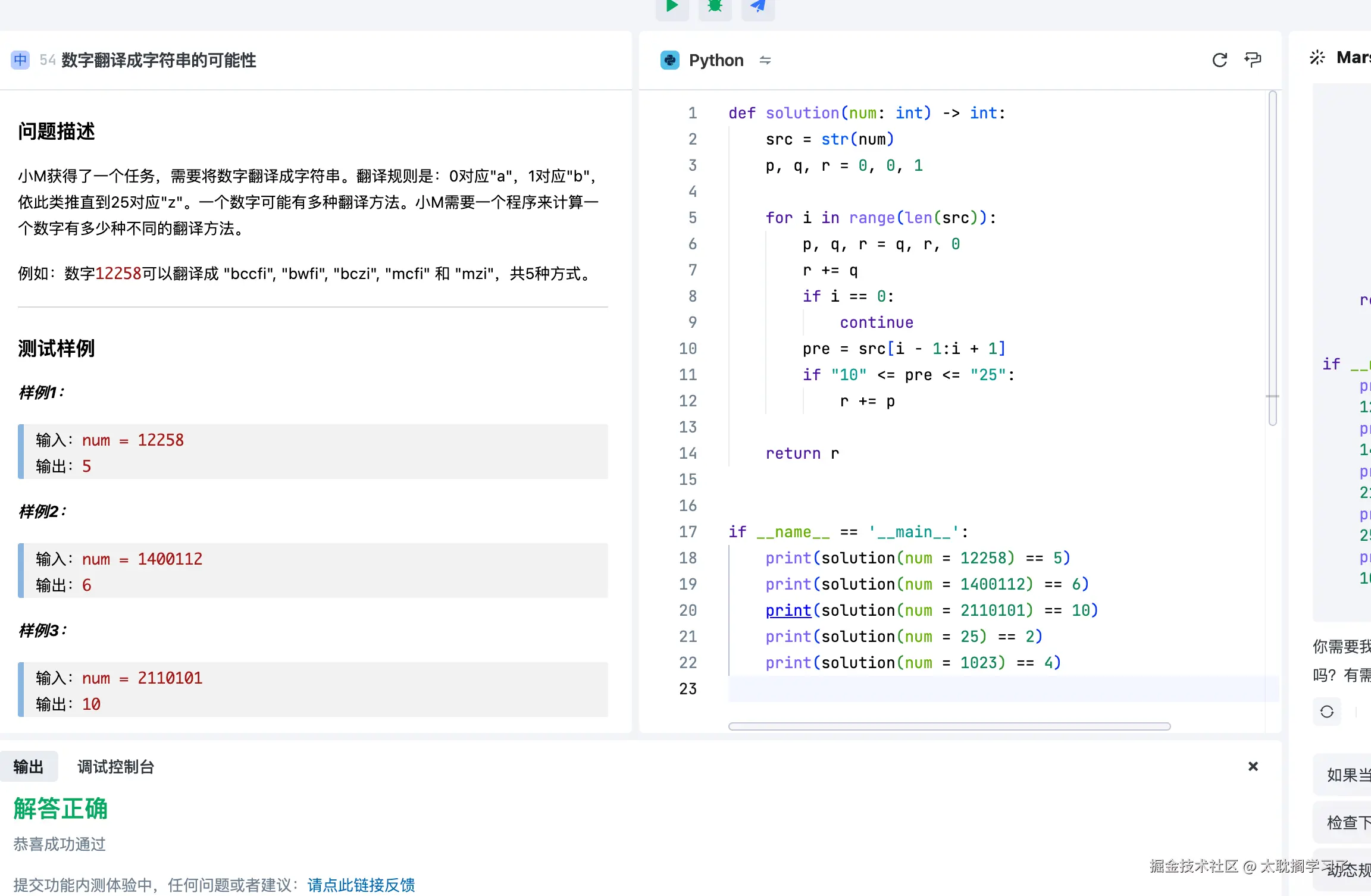Switch to the 输出 tab

(x=28, y=767)
